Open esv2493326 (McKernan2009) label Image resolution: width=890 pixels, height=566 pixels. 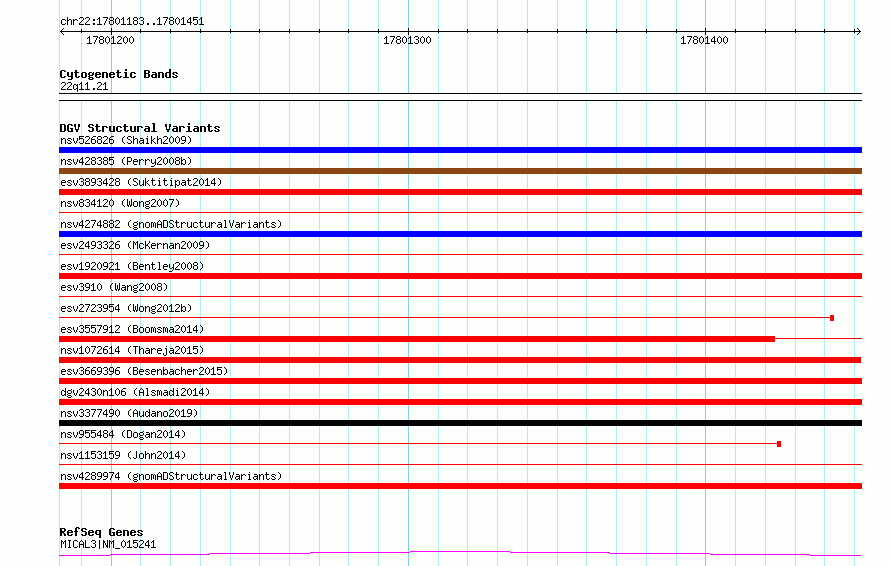click(135, 245)
